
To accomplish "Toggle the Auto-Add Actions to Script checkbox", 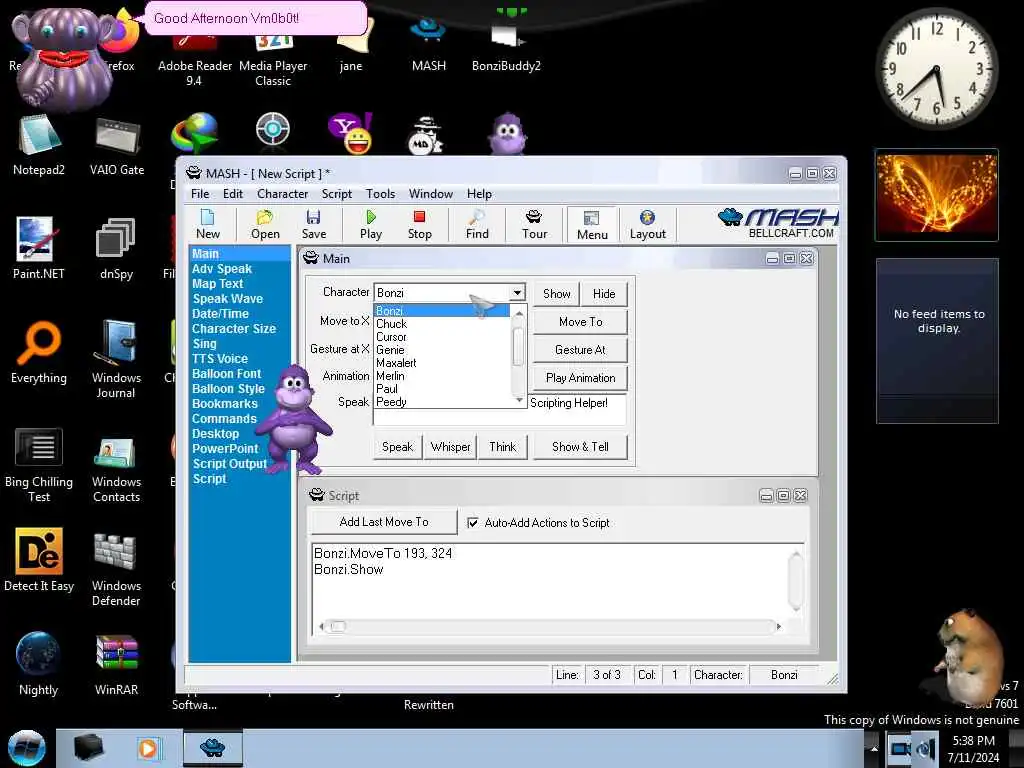I will point(473,522).
